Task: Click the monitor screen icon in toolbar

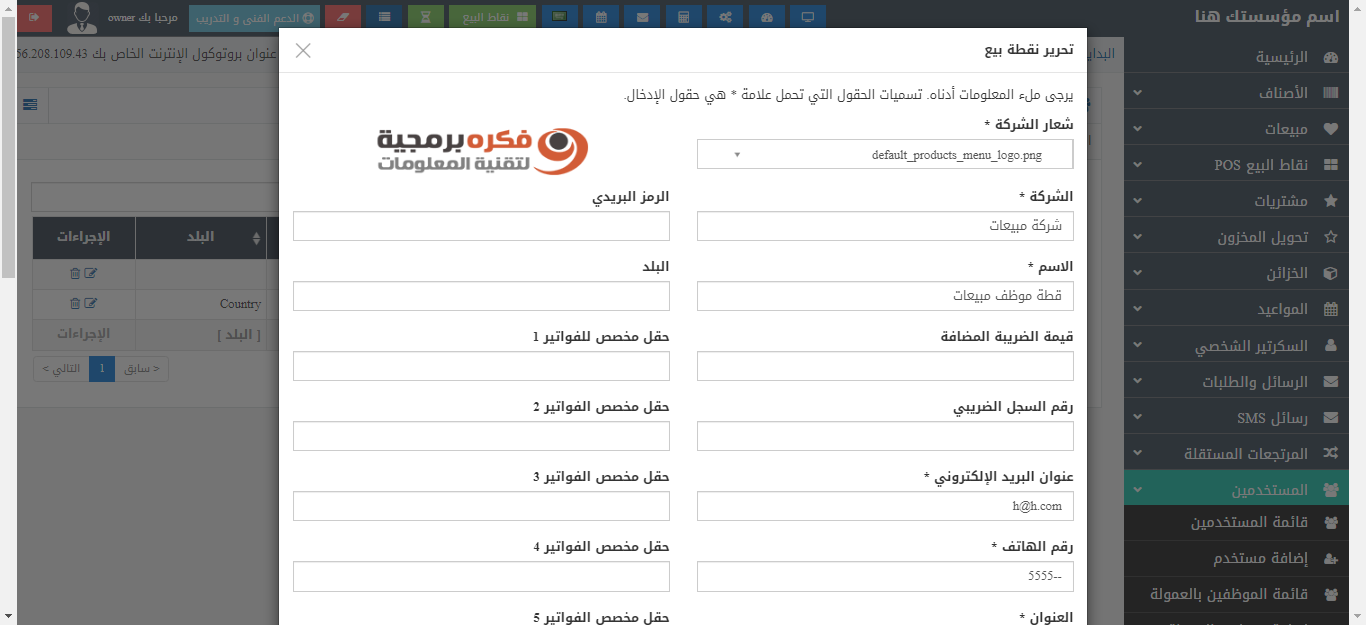Action: tap(807, 17)
